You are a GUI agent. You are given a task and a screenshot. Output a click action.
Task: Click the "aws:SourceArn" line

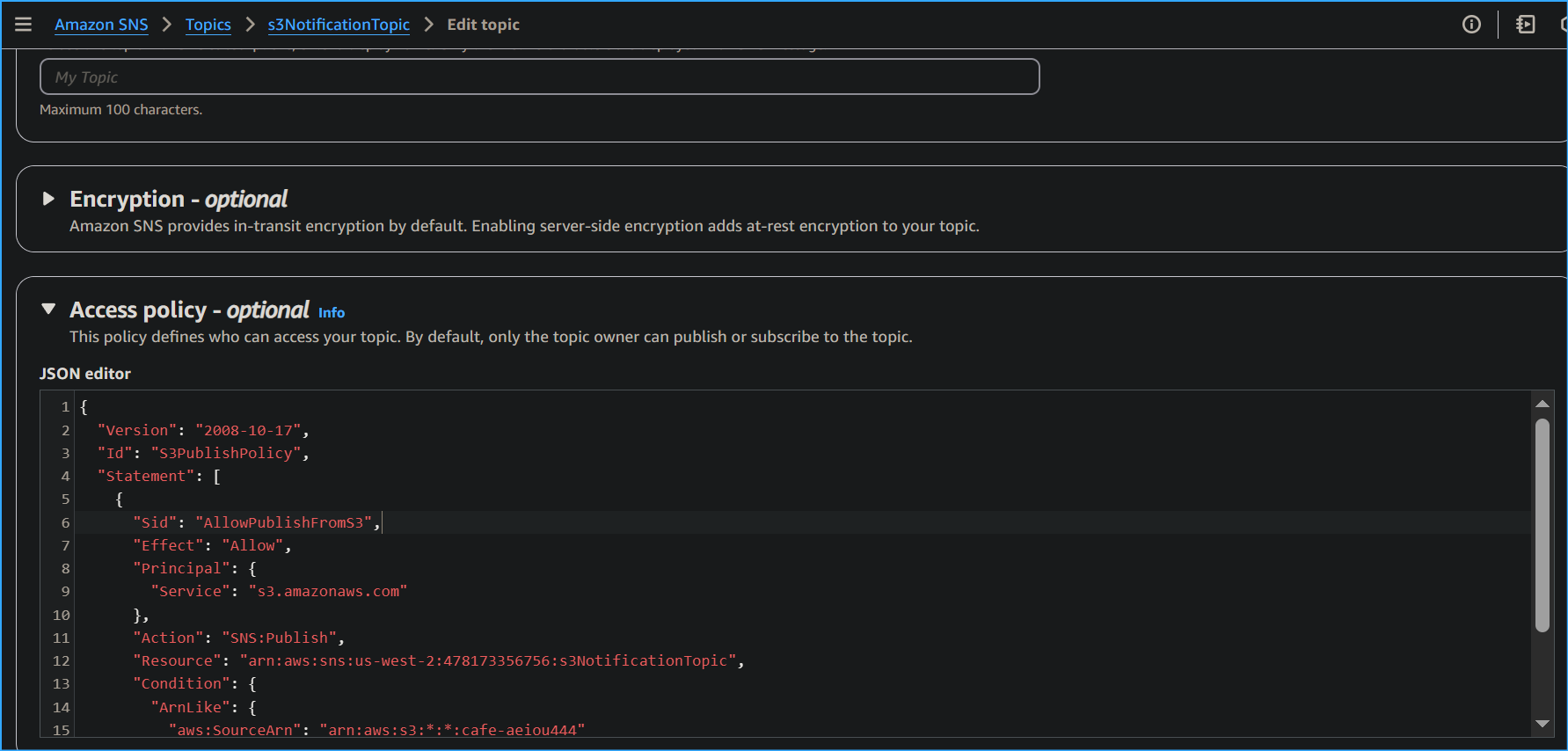376,730
